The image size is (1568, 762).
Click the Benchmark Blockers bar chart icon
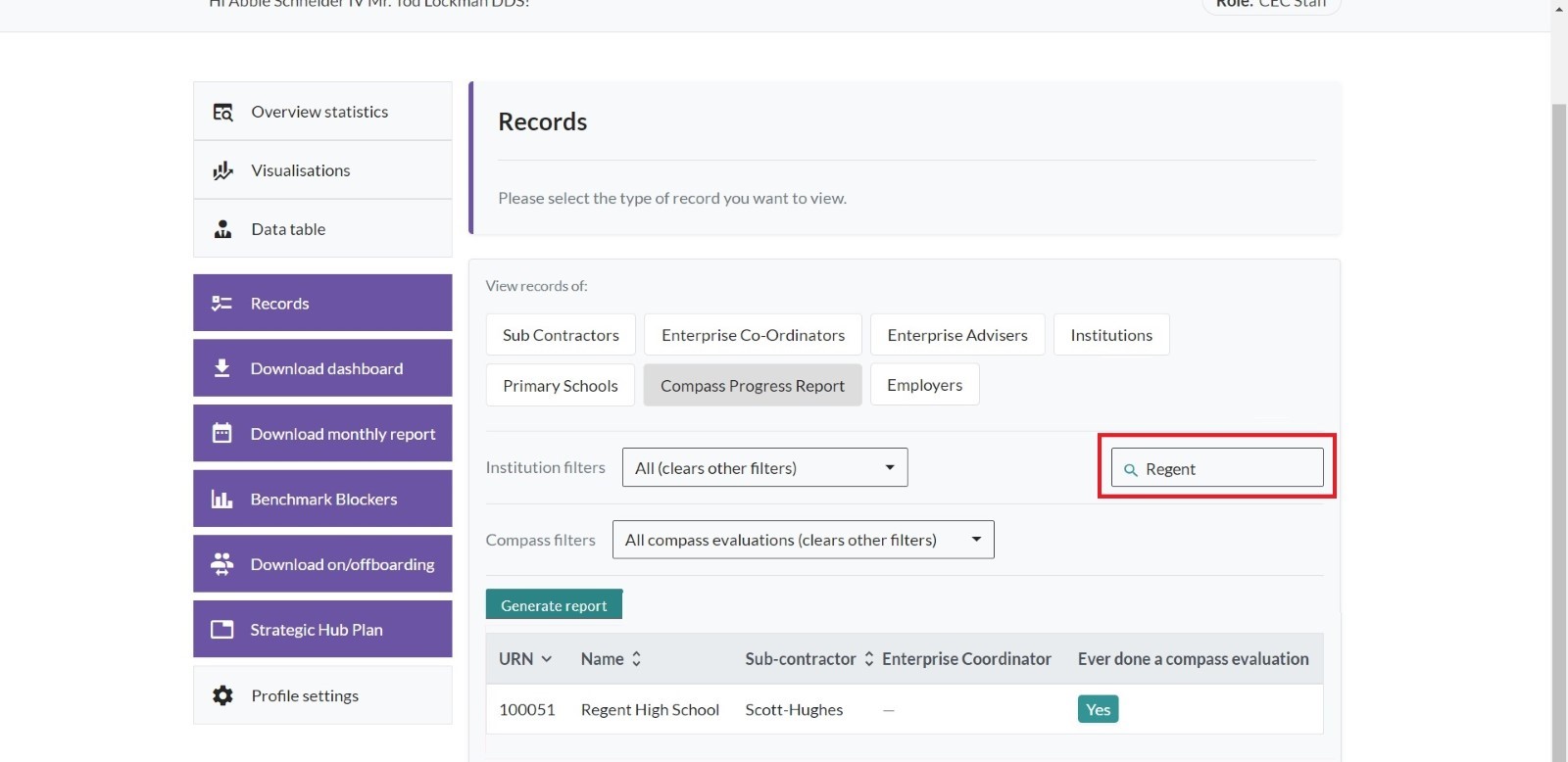(222, 500)
